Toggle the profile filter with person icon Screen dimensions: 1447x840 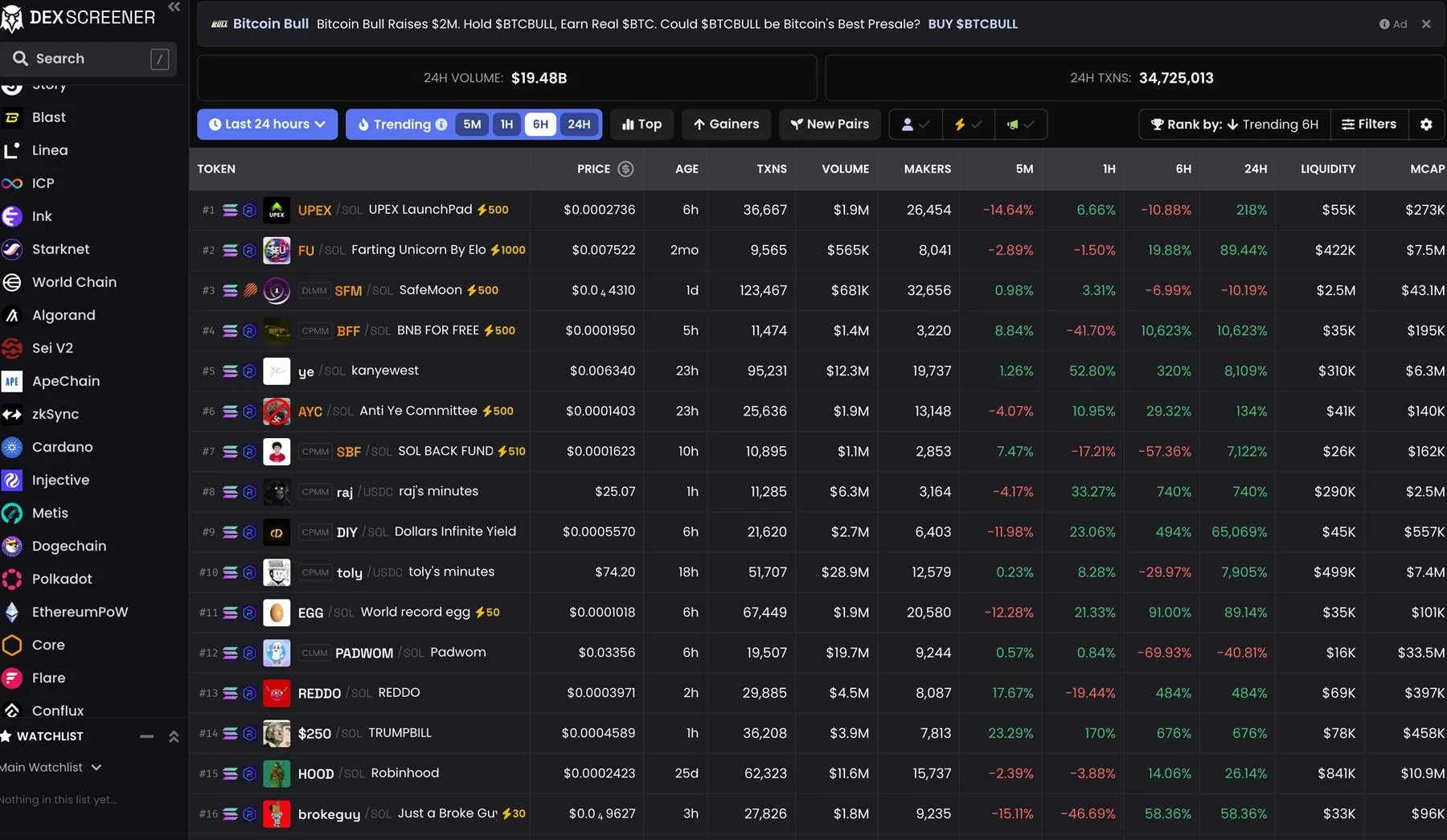(915, 125)
